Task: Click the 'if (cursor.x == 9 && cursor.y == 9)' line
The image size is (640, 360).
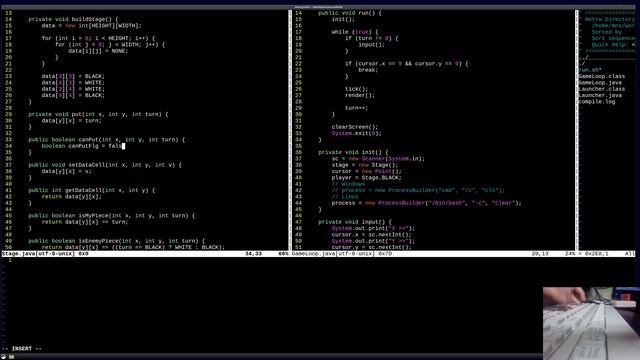Action: click(407, 64)
